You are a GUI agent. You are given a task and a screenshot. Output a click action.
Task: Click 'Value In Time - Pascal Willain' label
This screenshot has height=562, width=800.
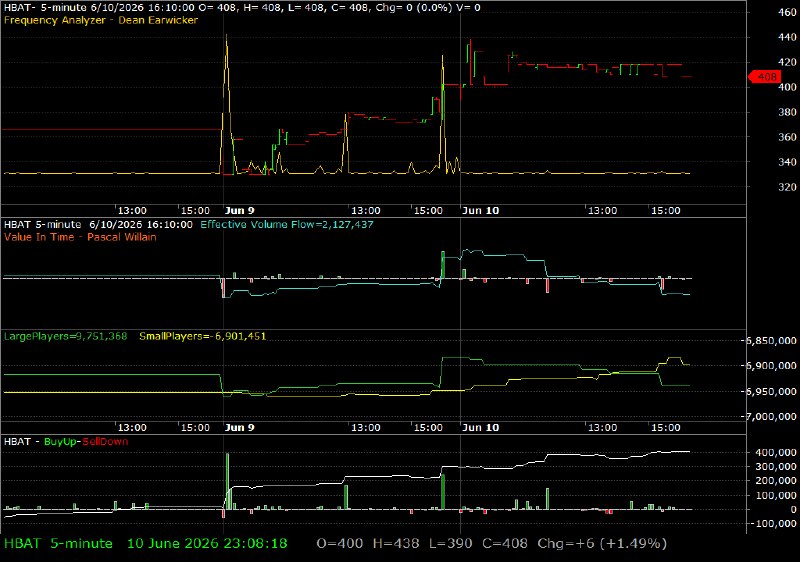coord(80,237)
